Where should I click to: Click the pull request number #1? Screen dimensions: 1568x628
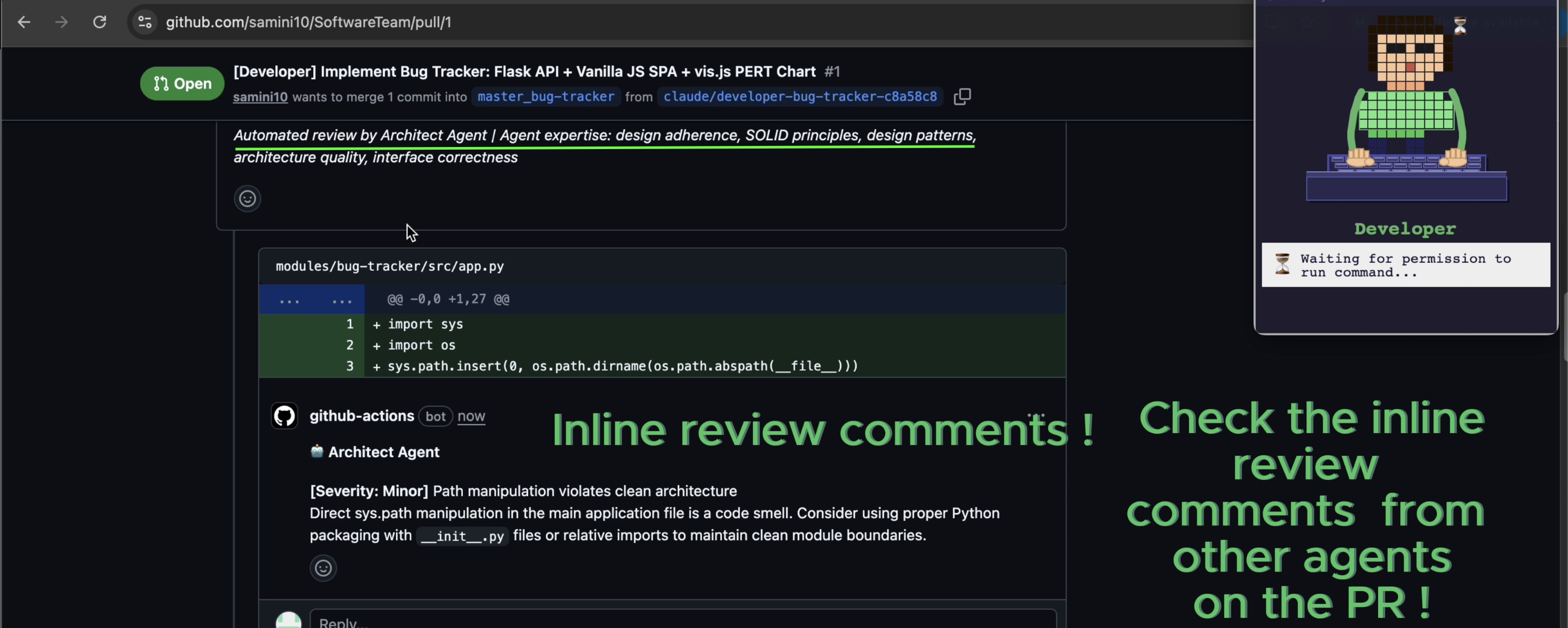click(x=832, y=72)
